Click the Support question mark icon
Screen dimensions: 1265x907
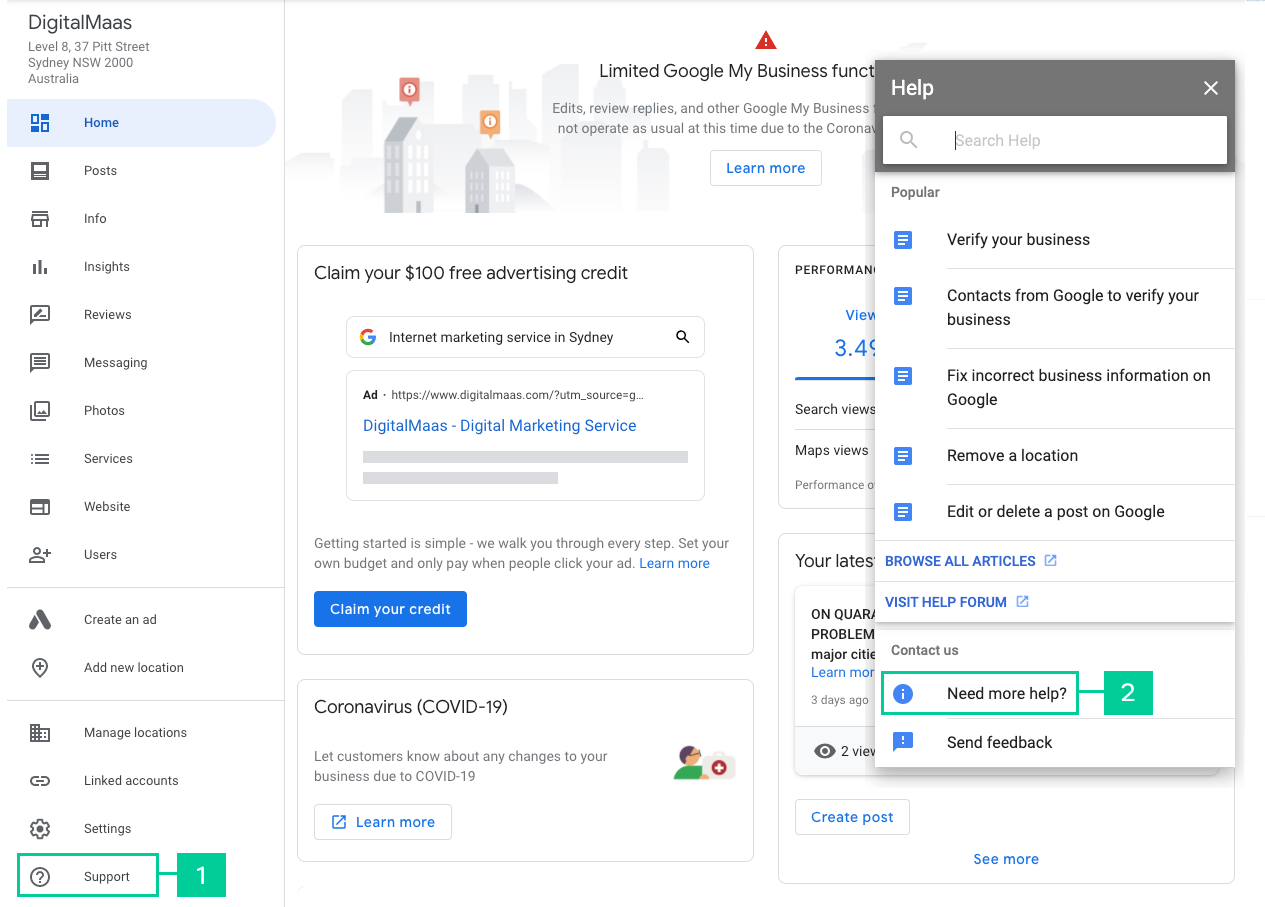[x=40, y=877]
